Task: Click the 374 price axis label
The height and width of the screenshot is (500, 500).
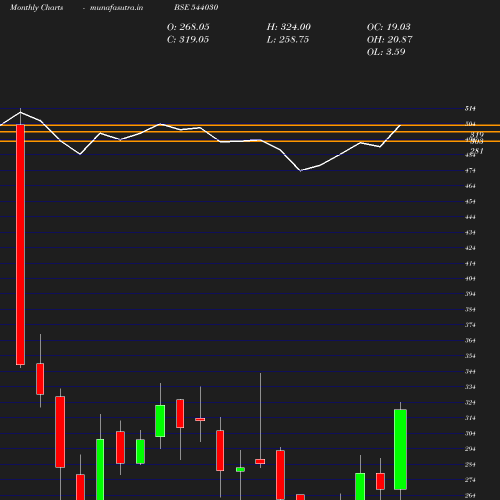Action: [470, 325]
